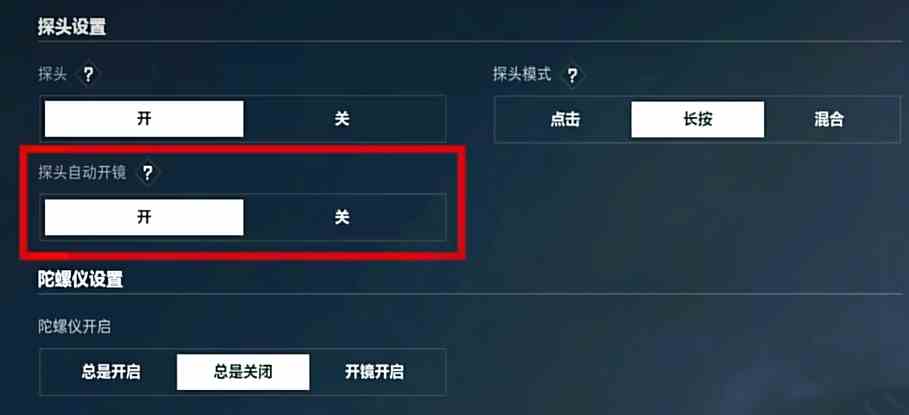This screenshot has height=415, width=909.
Task: Select 点击 as the 探头模式
Action: pyautogui.click(x=565, y=119)
